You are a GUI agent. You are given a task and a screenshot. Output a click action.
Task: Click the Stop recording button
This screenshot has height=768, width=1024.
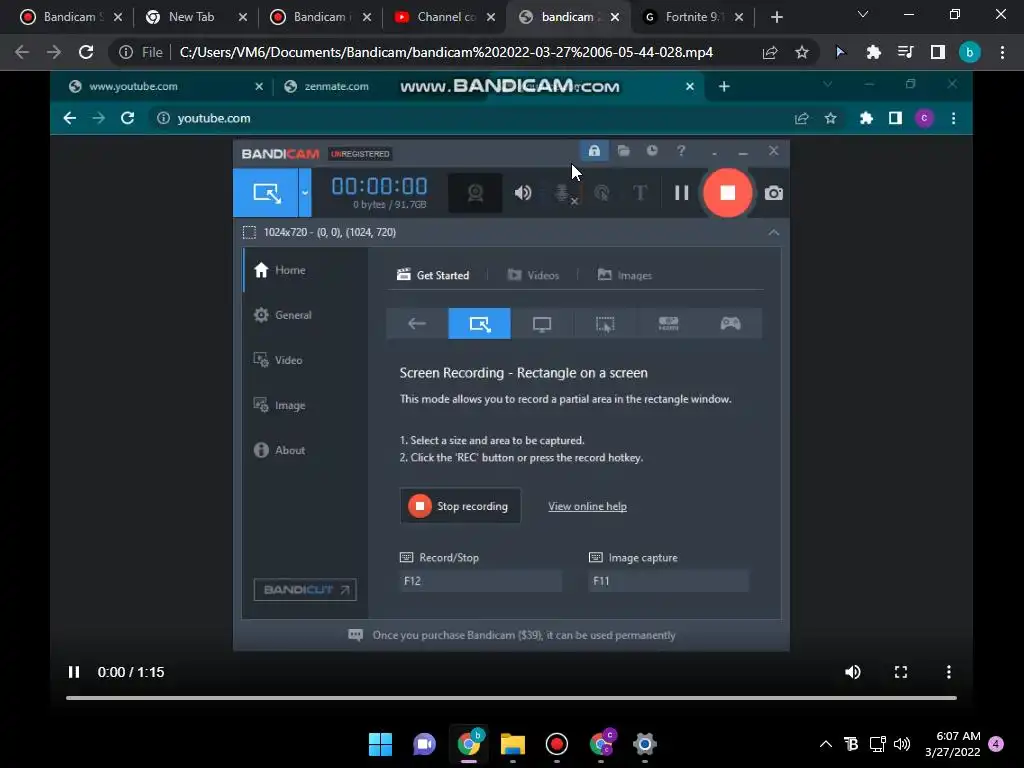click(x=460, y=506)
